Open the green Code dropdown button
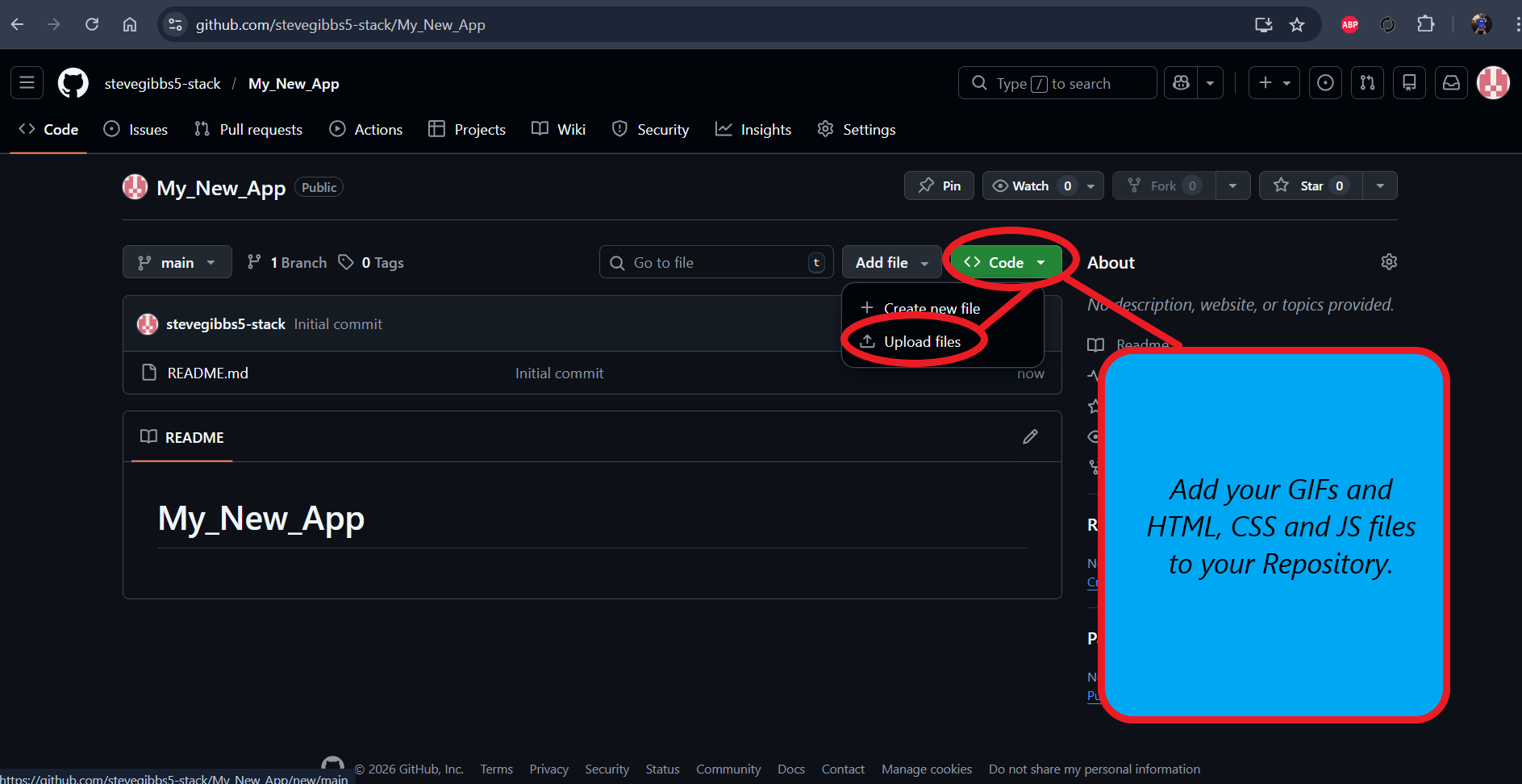The width and height of the screenshot is (1522, 784). coord(1006,262)
